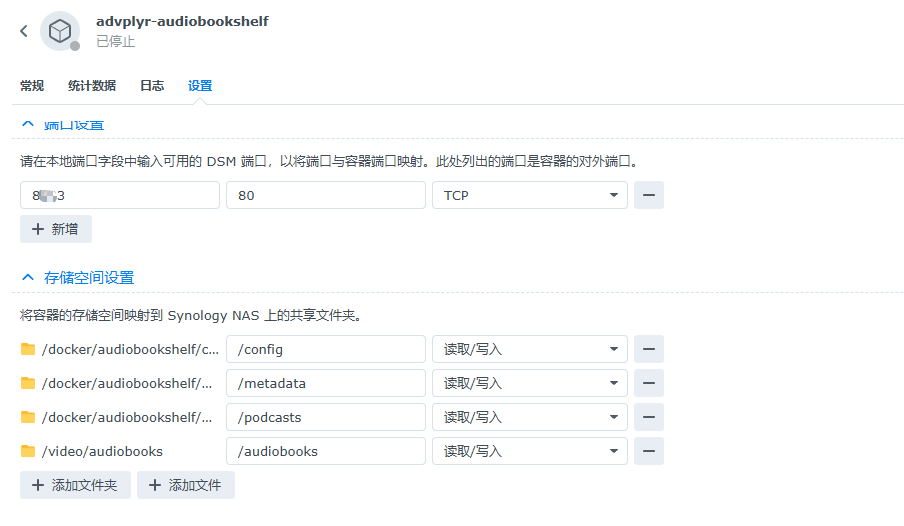Click the 添加文件夹 button
This screenshot has width=904, height=526.
coord(75,485)
